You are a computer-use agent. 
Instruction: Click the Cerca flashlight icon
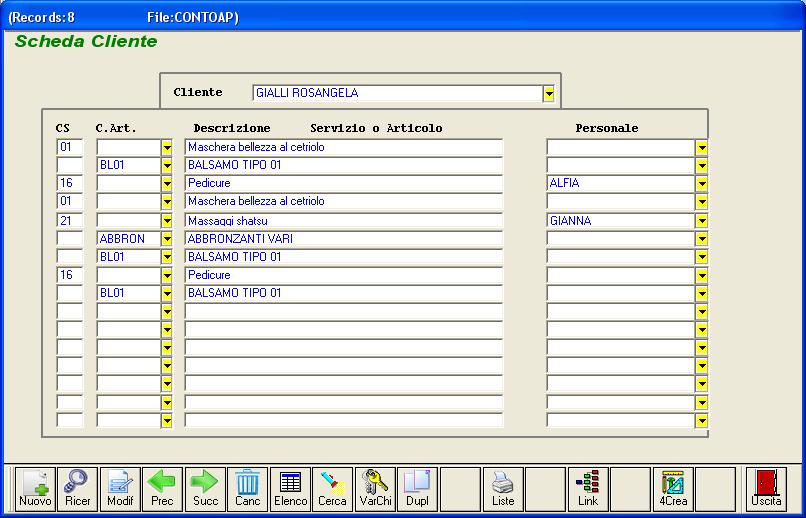(x=333, y=489)
